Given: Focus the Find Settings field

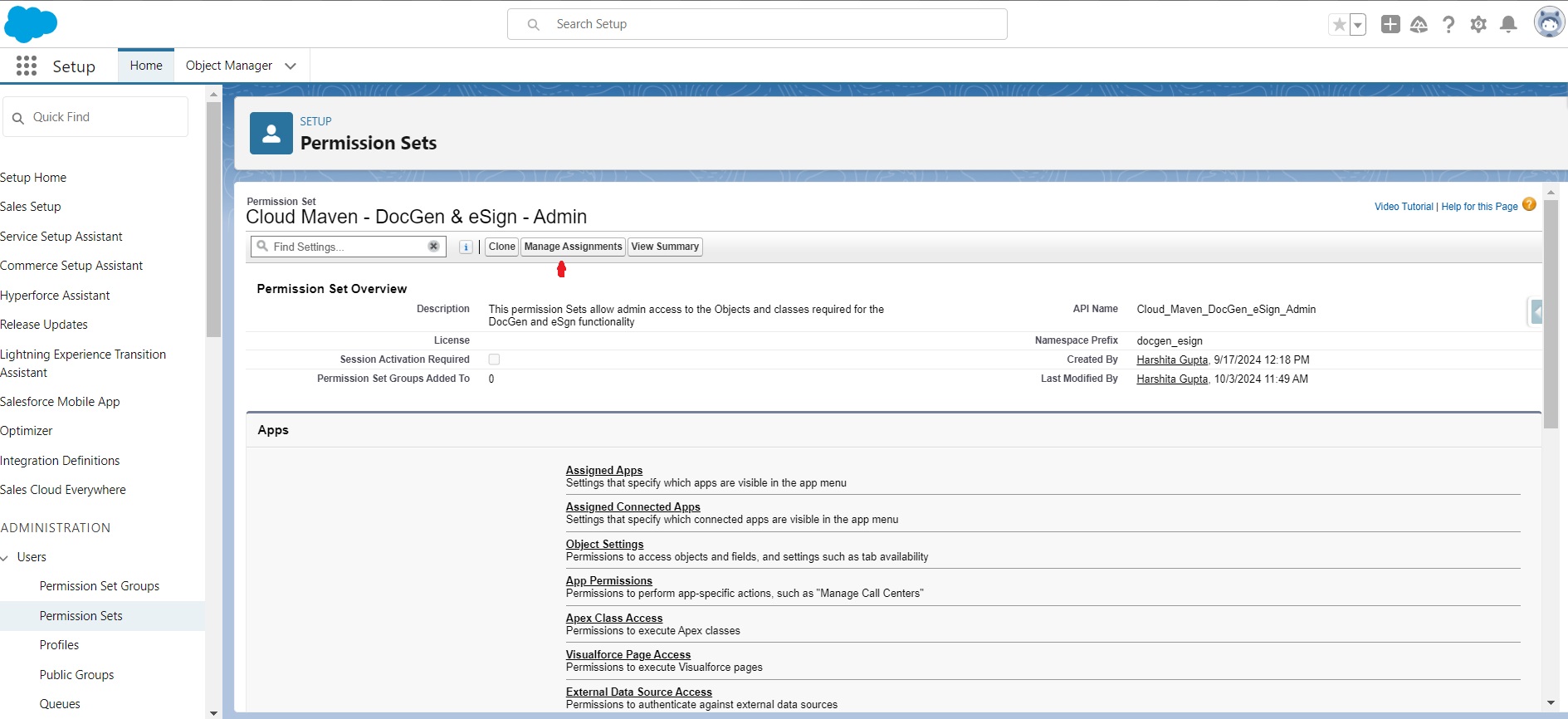Looking at the screenshot, I should pyautogui.click(x=348, y=247).
